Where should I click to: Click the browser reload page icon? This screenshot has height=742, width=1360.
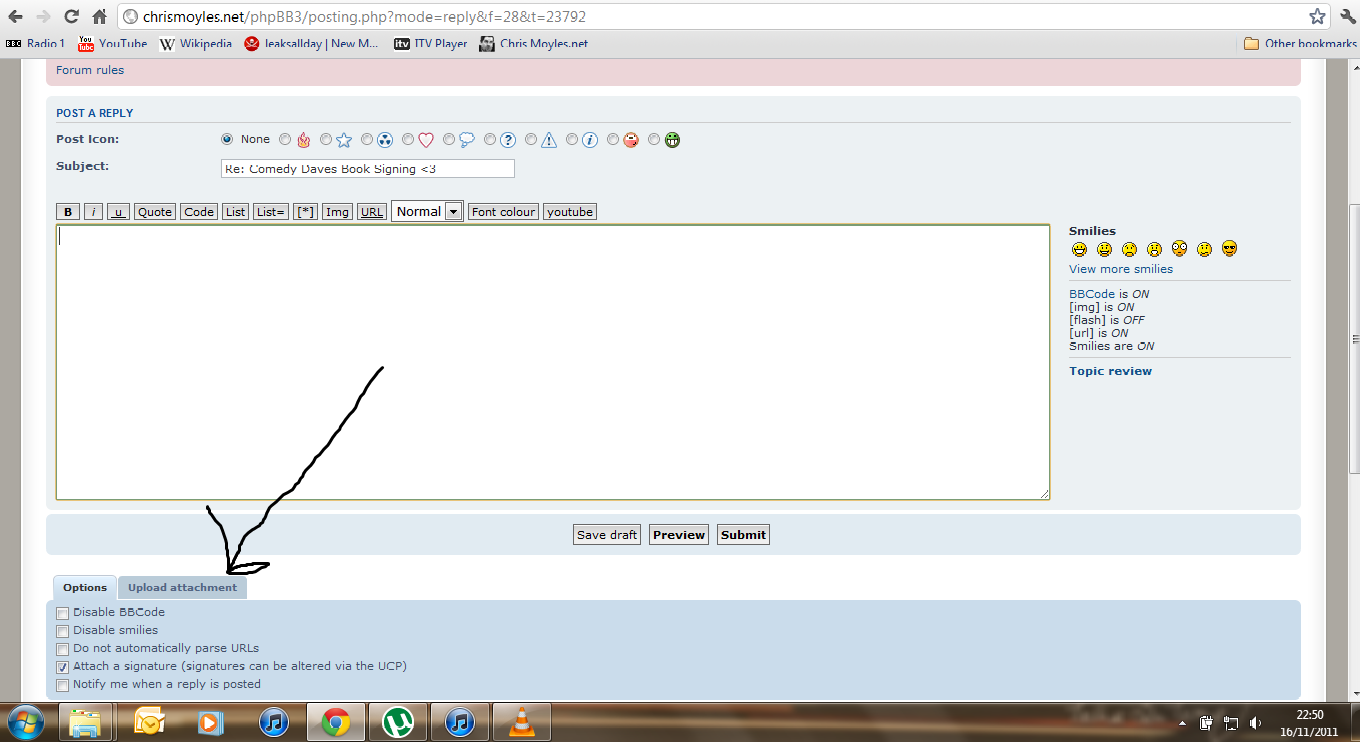pyautogui.click(x=71, y=16)
